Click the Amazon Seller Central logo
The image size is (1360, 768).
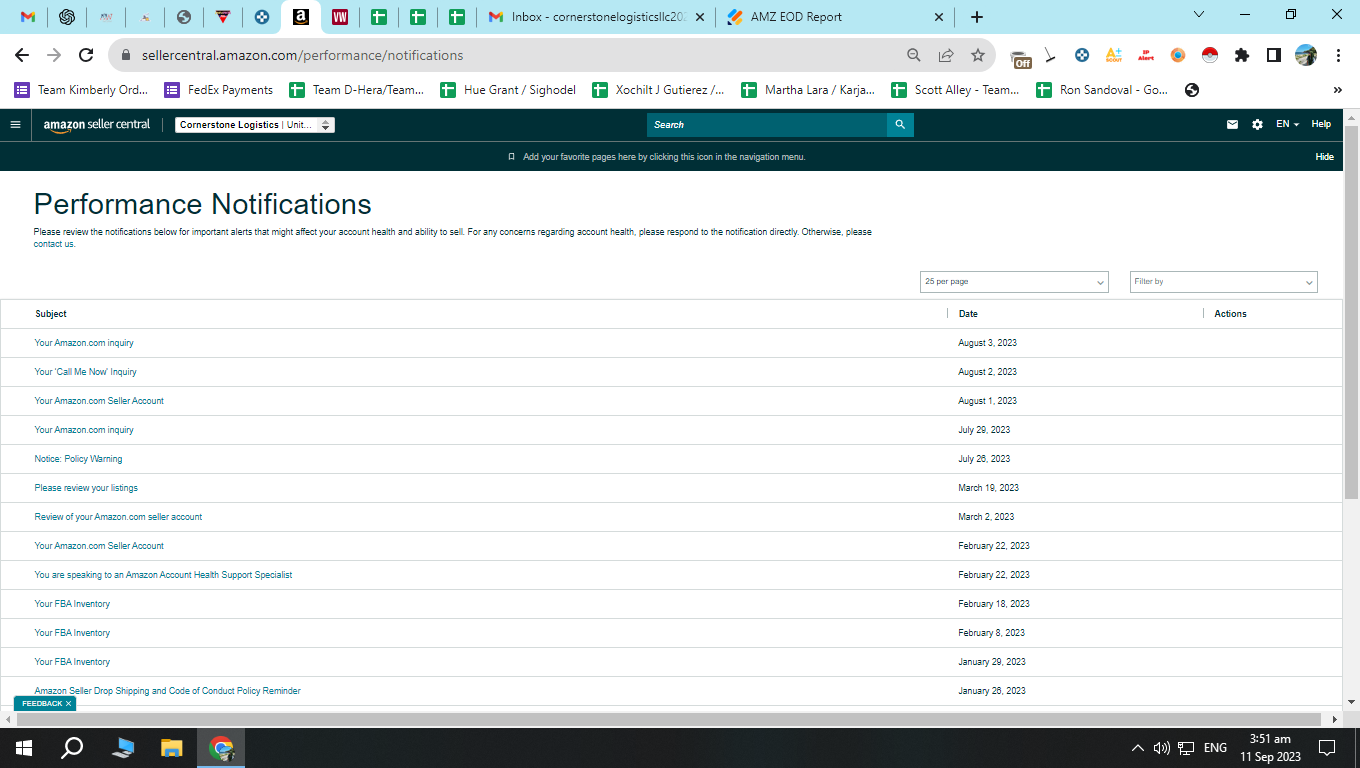[x=97, y=125]
